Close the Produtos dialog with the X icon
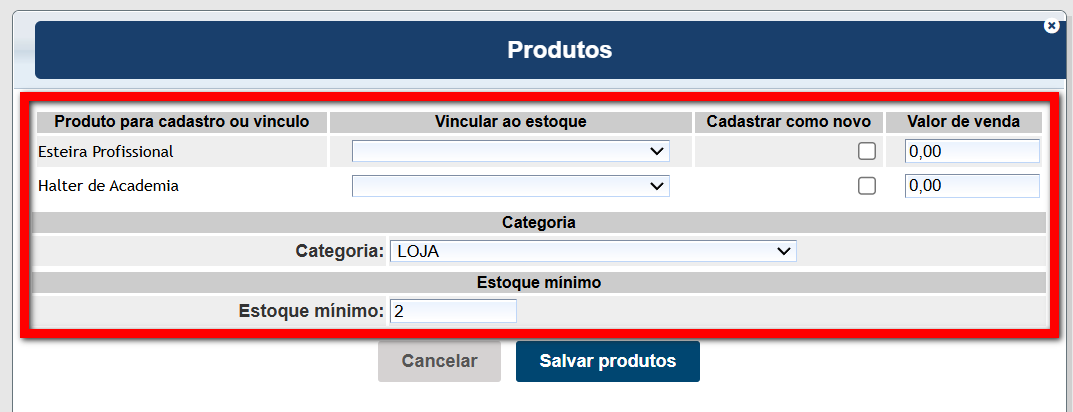Image resolution: width=1073 pixels, height=412 pixels. (x=1051, y=26)
